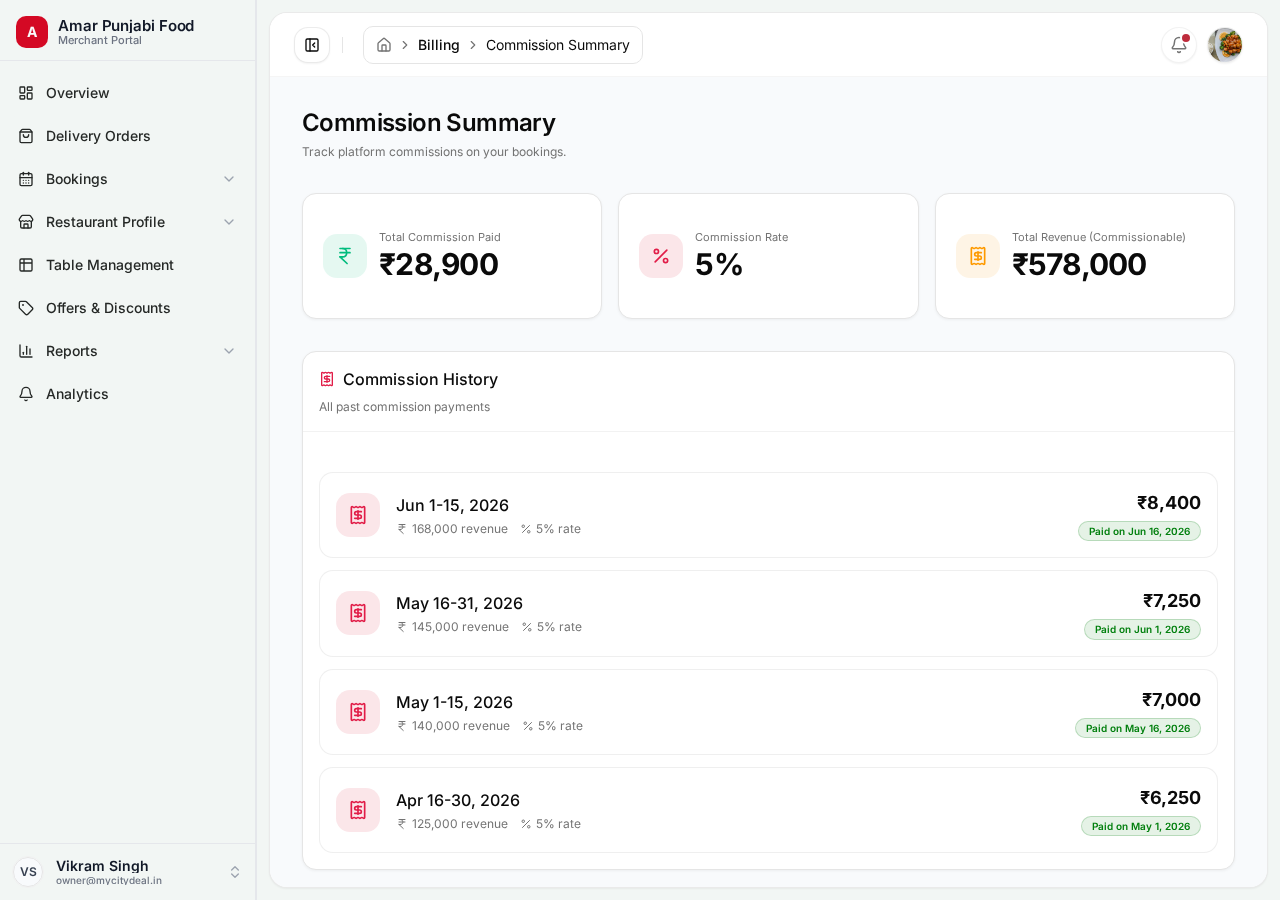Click the ₹578,000 total revenue value
This screenshot has height=900, width=1280.
coord(1079,264)
